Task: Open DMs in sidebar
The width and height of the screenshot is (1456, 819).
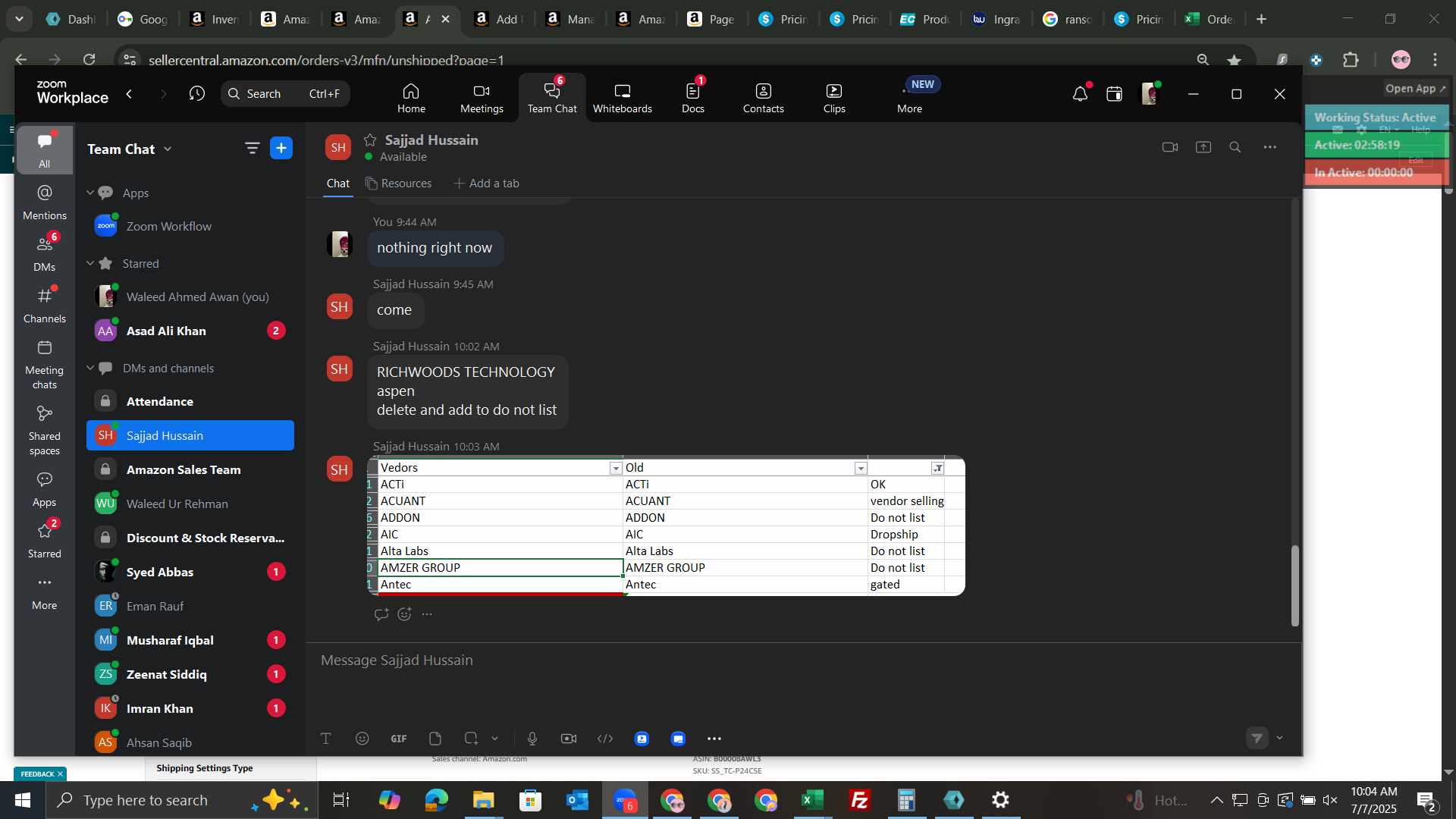Action: point(45,253)
